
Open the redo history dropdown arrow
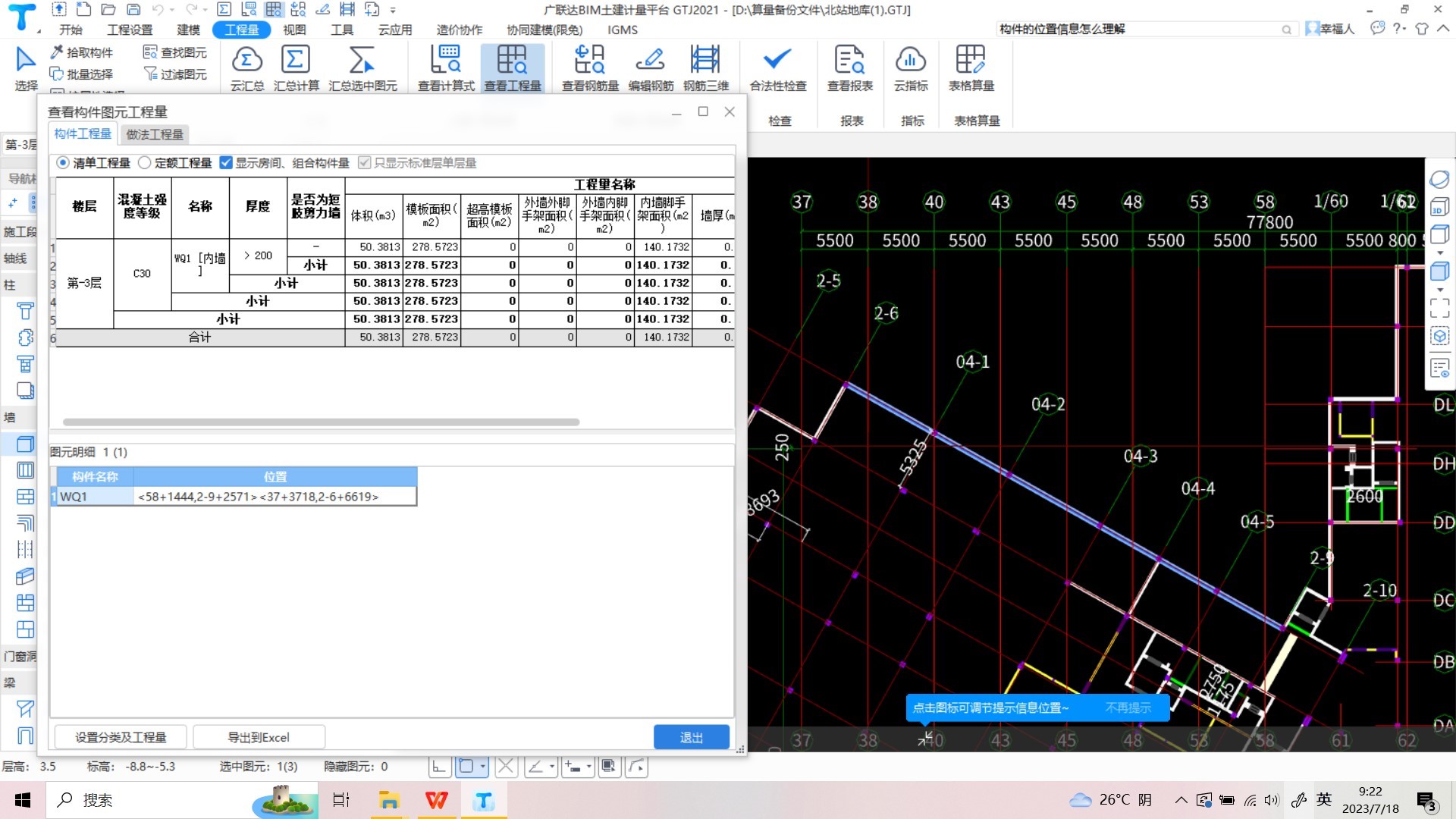(x=206, y=11)
